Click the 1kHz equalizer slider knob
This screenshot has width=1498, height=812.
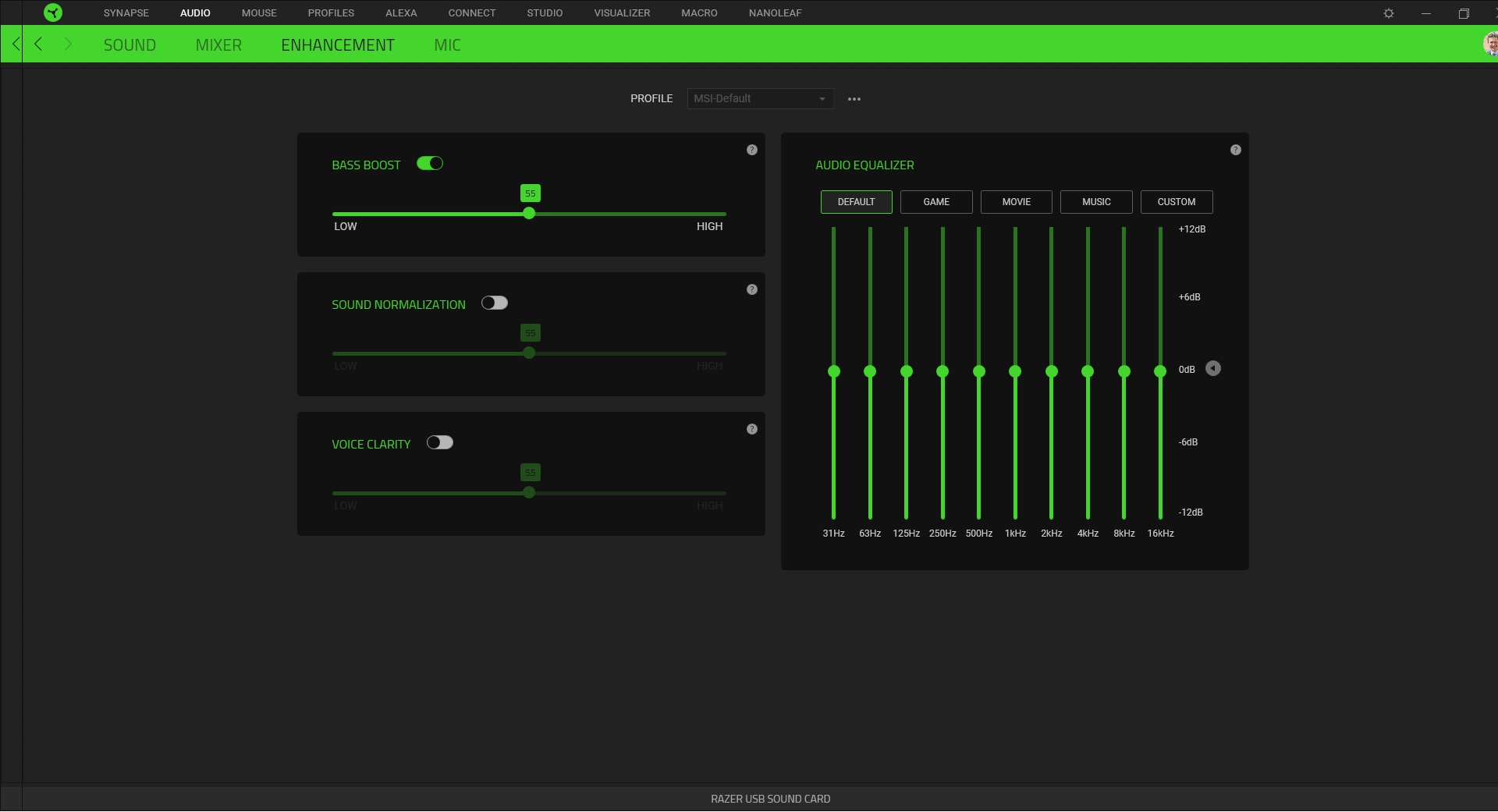tap(1015, 371)
